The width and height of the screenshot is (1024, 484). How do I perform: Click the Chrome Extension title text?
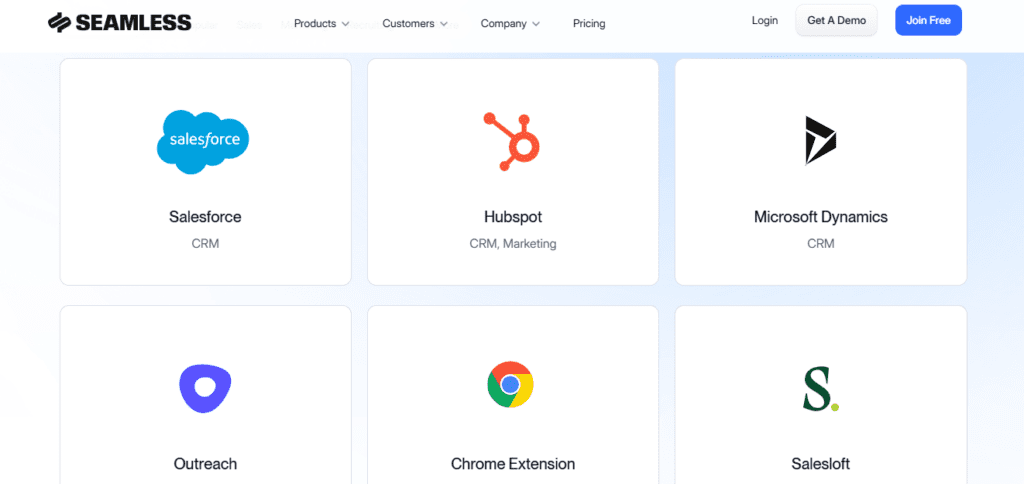click(512, 464)
